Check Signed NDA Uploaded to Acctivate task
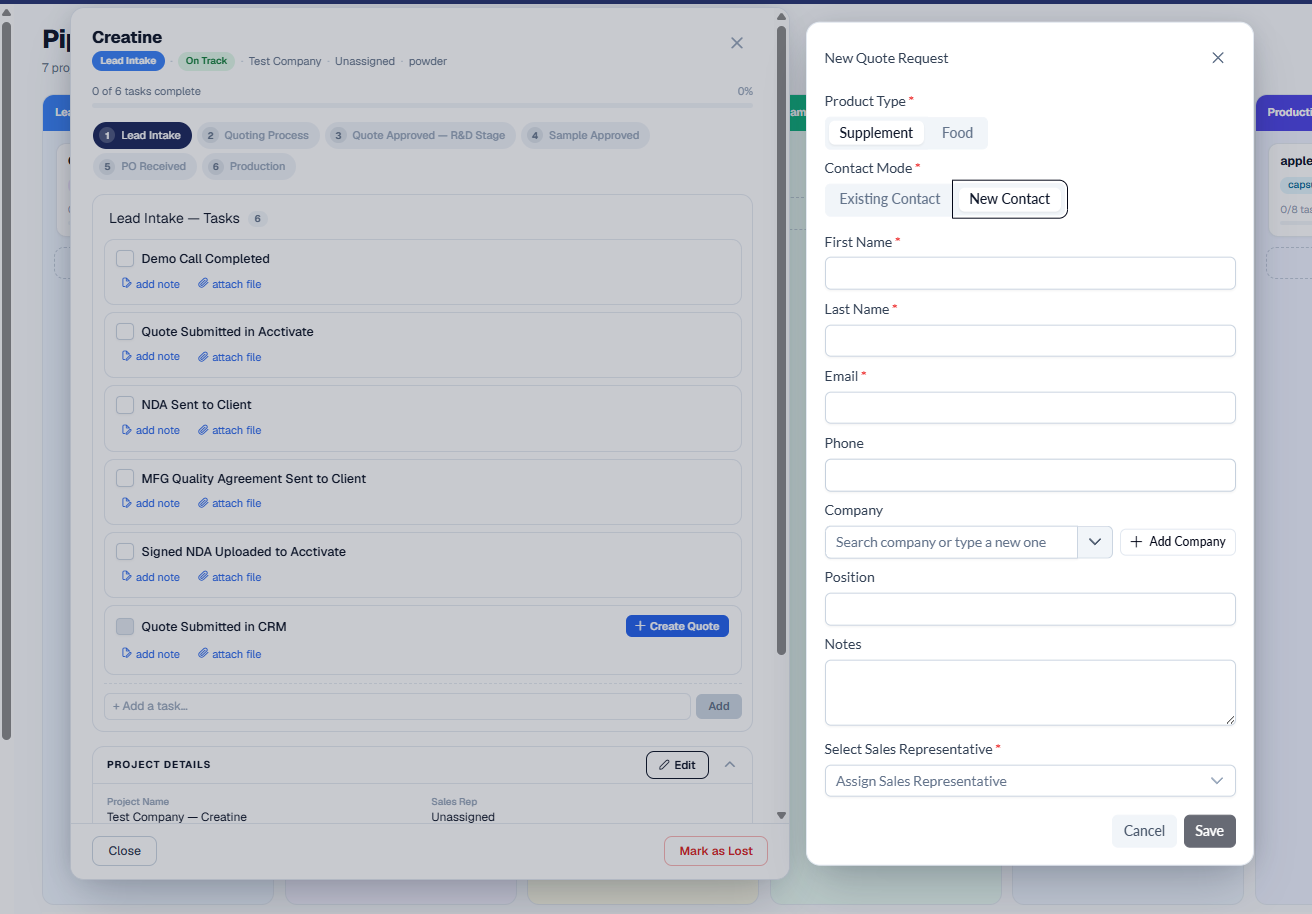 coord(125,551)
